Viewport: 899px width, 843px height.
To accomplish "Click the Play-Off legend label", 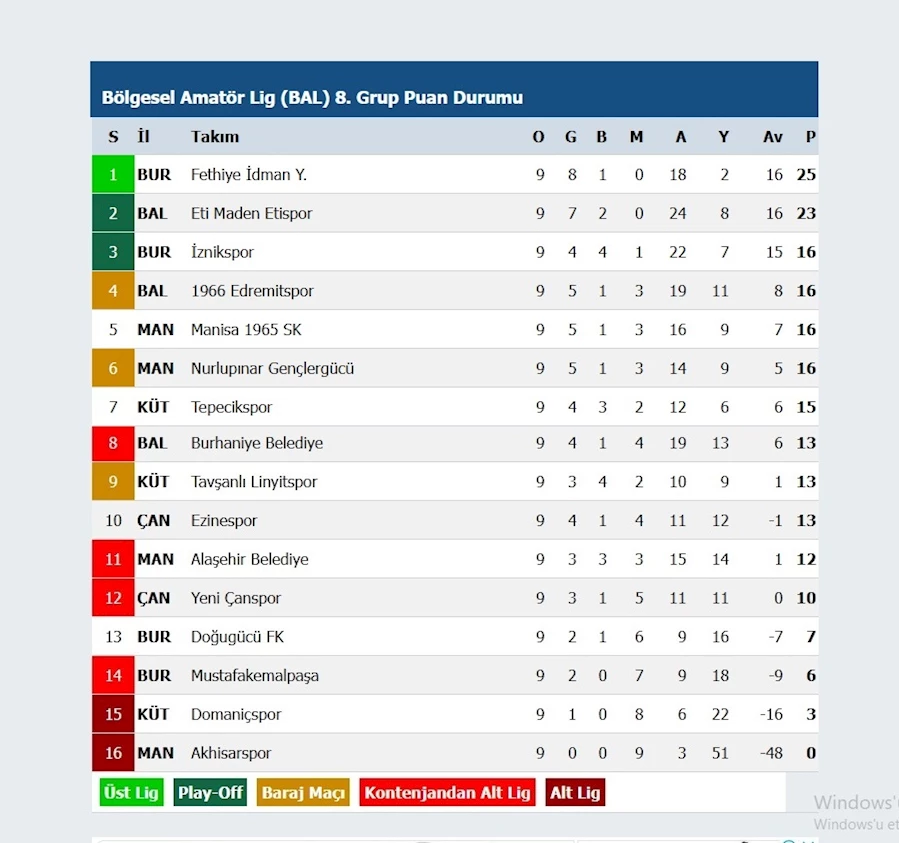I will tap(210, 793).
